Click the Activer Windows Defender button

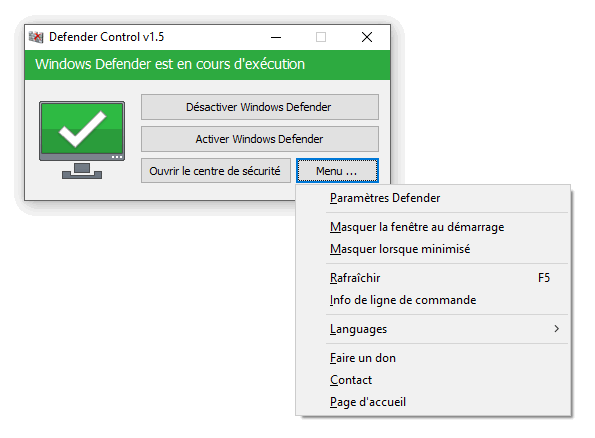260,139
